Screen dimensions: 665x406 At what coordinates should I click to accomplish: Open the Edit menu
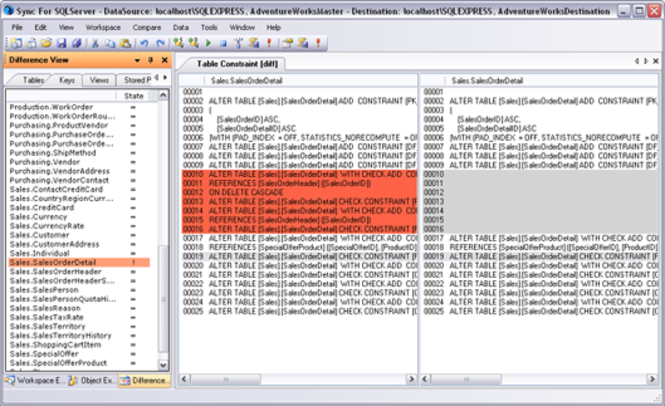coord(40,28)
